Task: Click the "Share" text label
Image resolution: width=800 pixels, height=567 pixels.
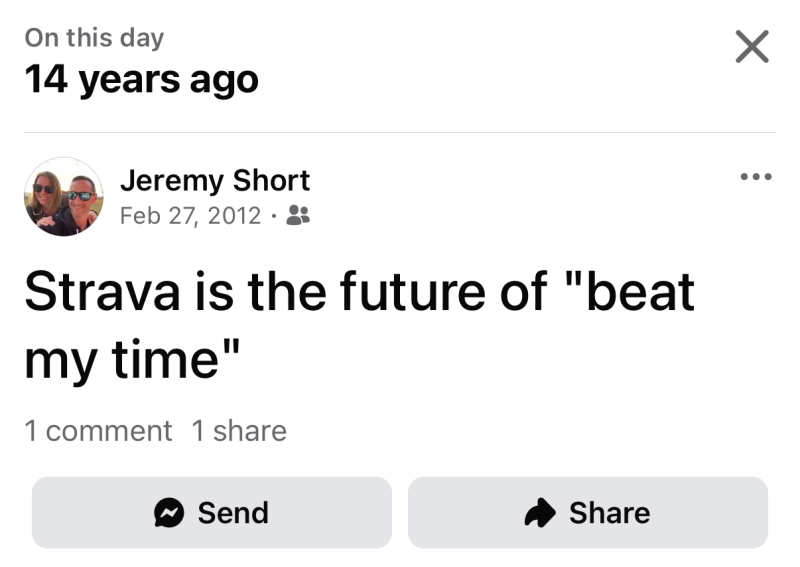Action: 609,513
